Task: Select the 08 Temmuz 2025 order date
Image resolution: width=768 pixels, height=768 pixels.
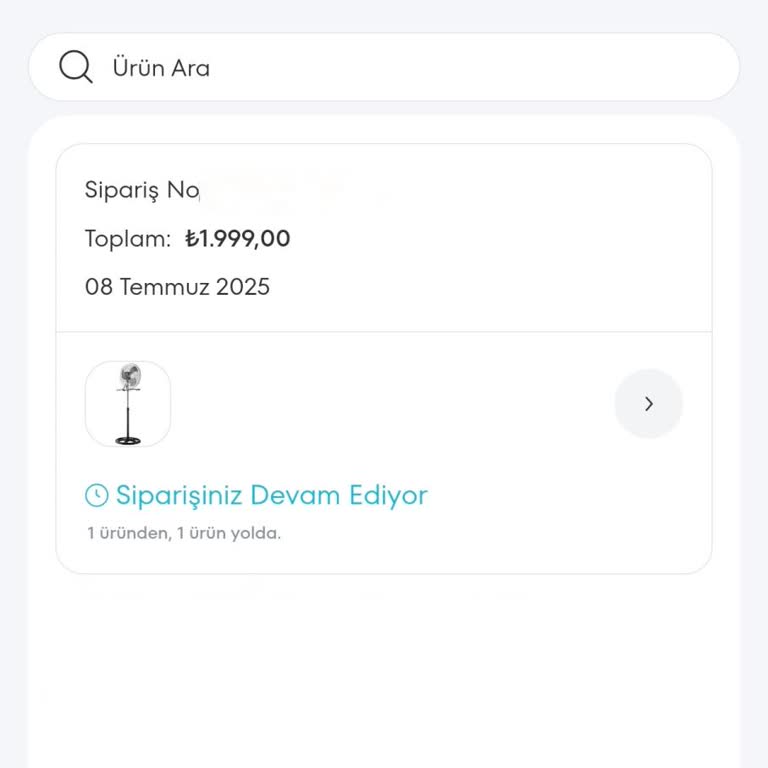Action: (177, 287)
